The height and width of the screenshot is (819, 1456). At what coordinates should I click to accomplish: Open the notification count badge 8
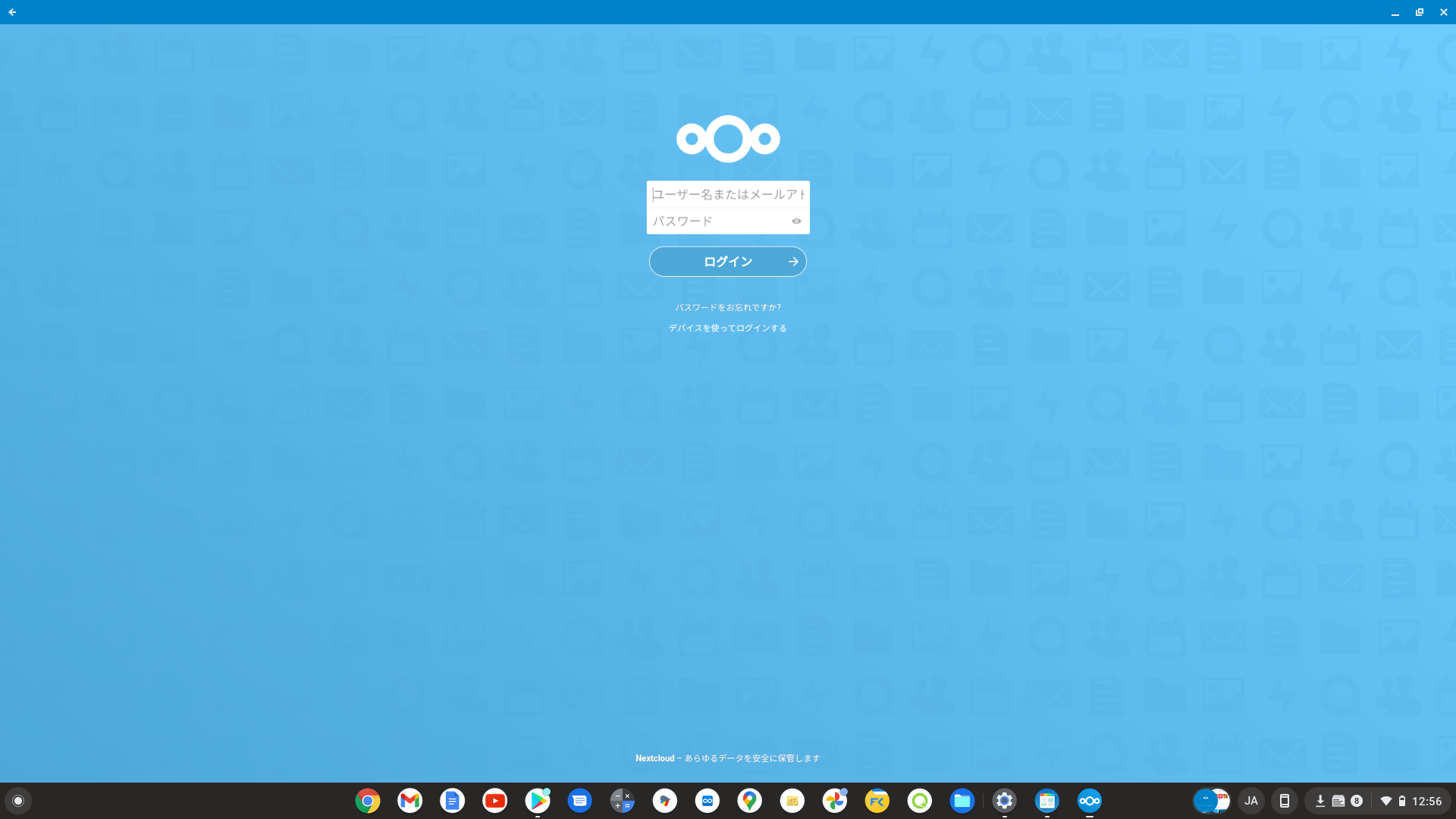tap(1357, 801)
